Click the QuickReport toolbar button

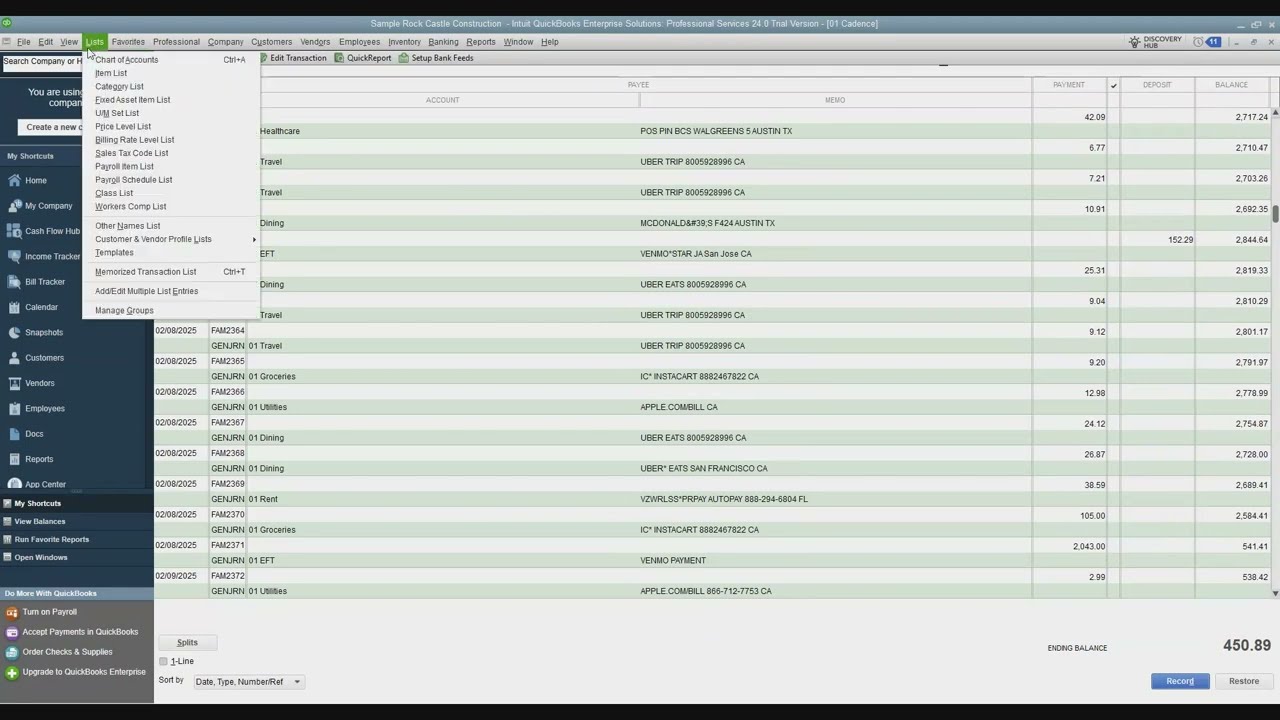tap(363, 58)
